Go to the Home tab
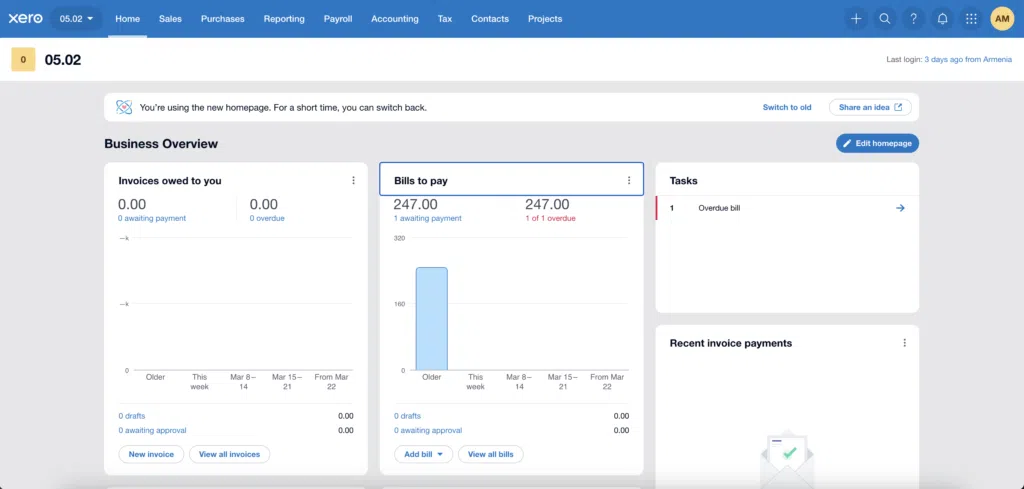 point(127,19)
